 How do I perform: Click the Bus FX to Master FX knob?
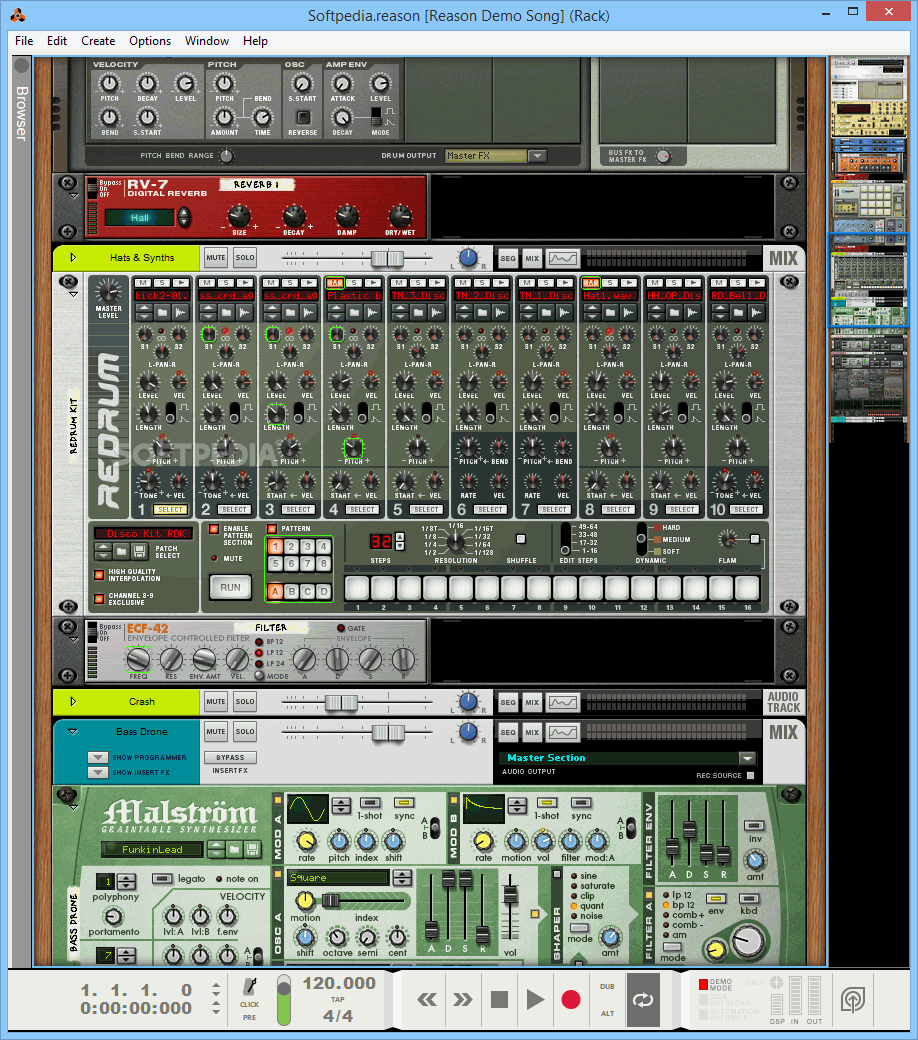coord(663,156)
